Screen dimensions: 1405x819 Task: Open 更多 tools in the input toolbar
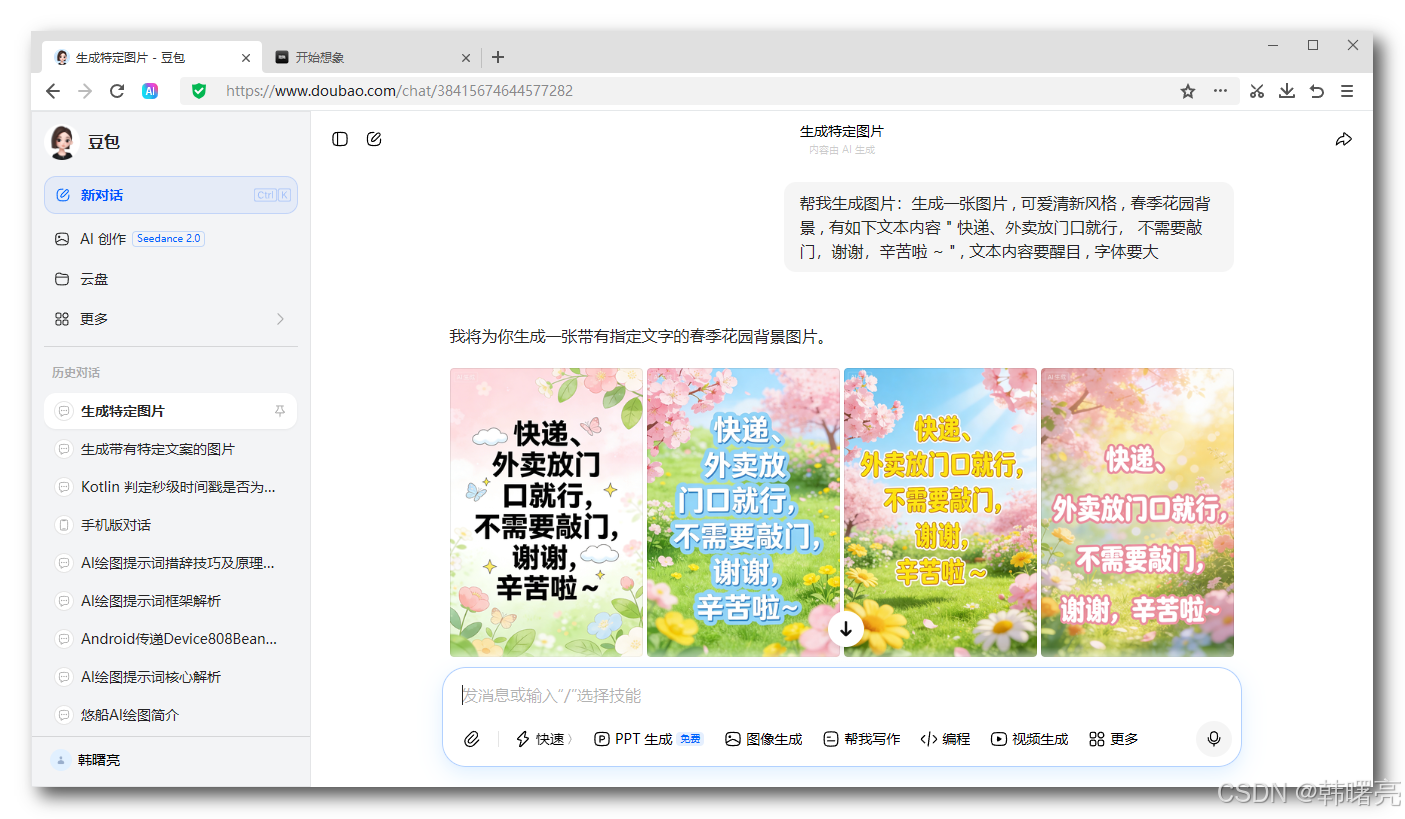click(x=1112, y=739)
